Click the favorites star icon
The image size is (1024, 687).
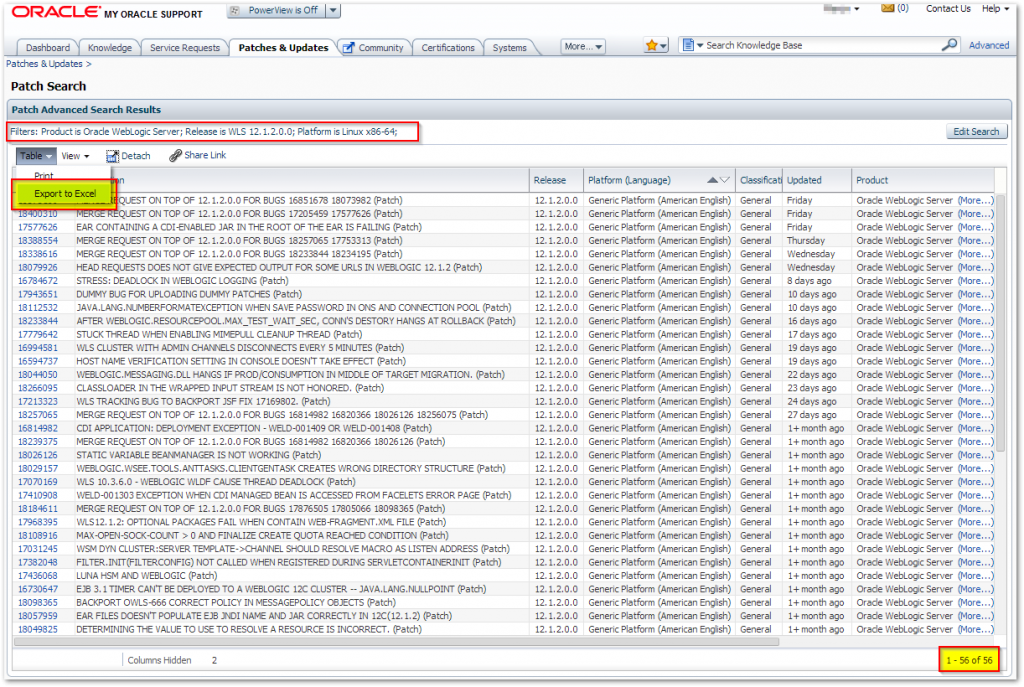652,46
